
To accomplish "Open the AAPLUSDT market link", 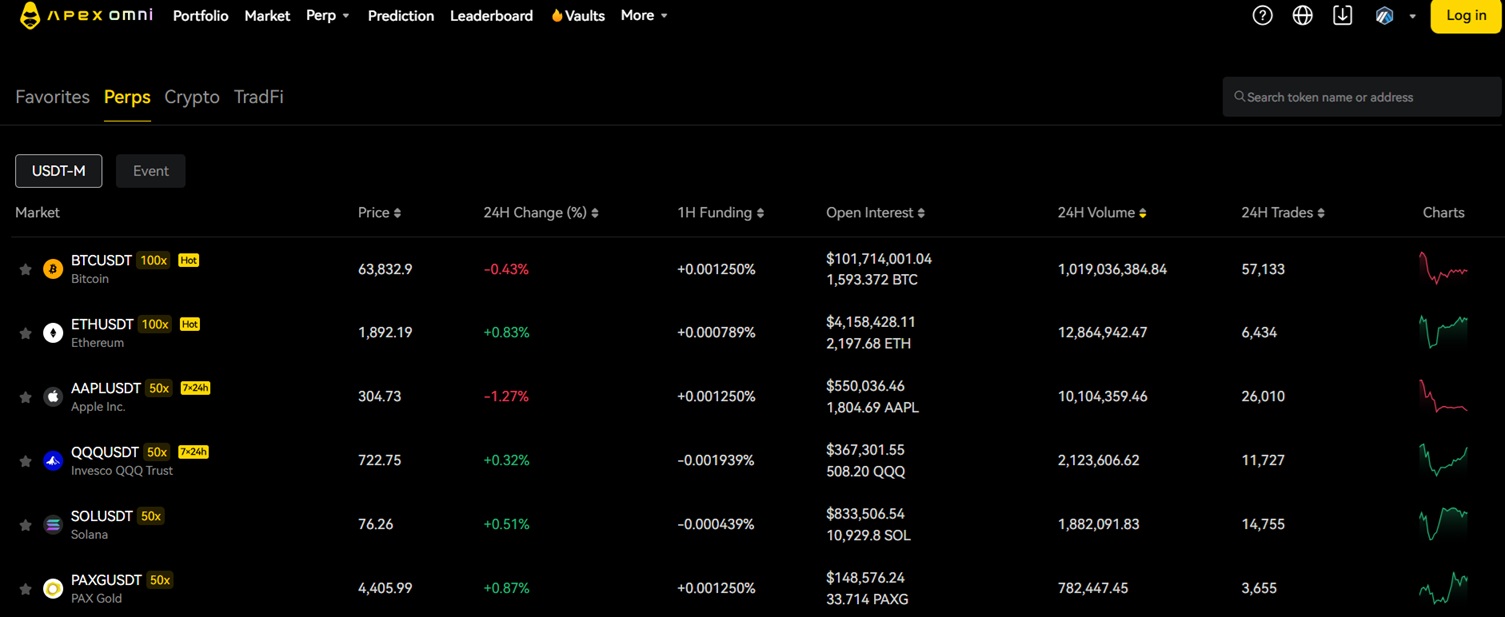I will (x=106, y=388).
